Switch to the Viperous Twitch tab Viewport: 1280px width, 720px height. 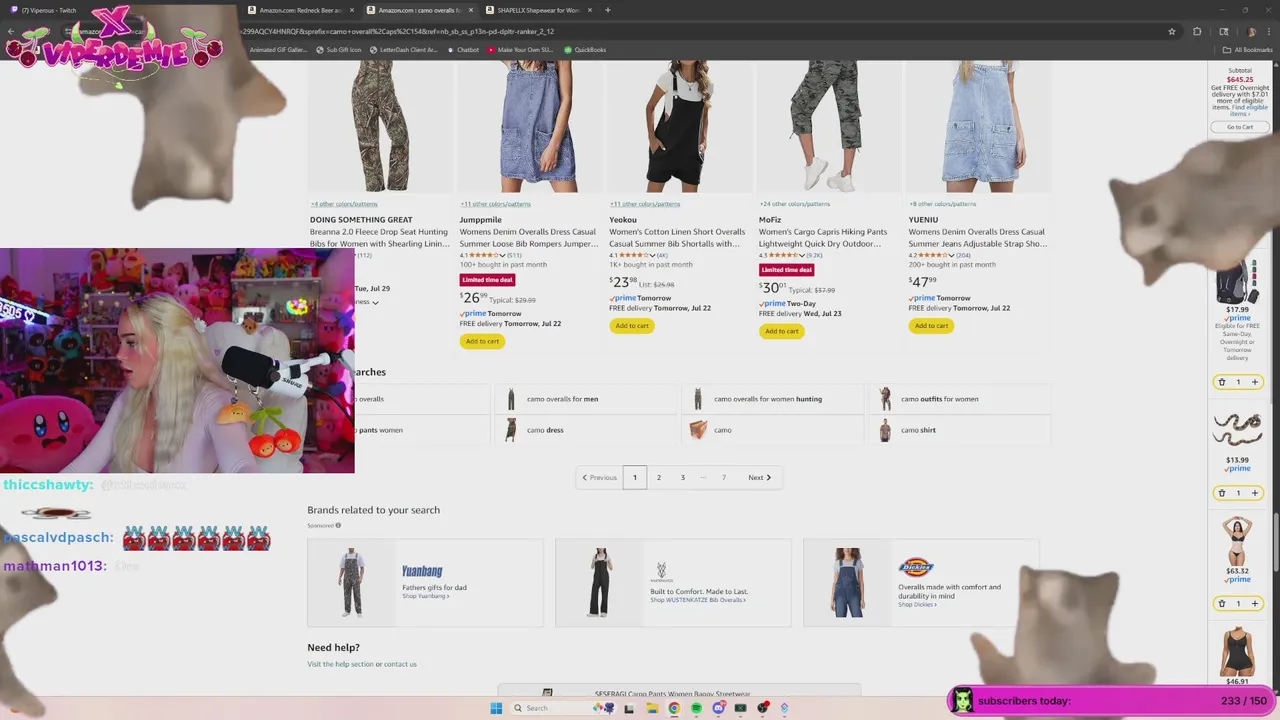[x=50, y=10]
